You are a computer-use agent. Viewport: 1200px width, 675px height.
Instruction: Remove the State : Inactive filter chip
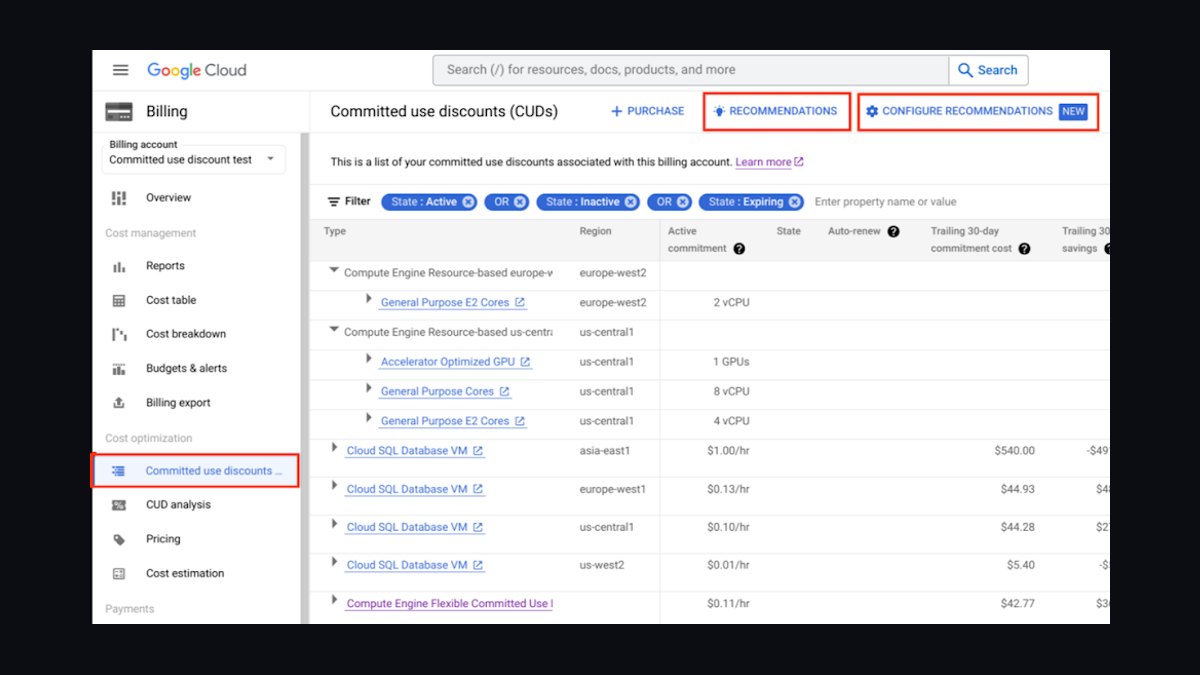pos(631,202)
